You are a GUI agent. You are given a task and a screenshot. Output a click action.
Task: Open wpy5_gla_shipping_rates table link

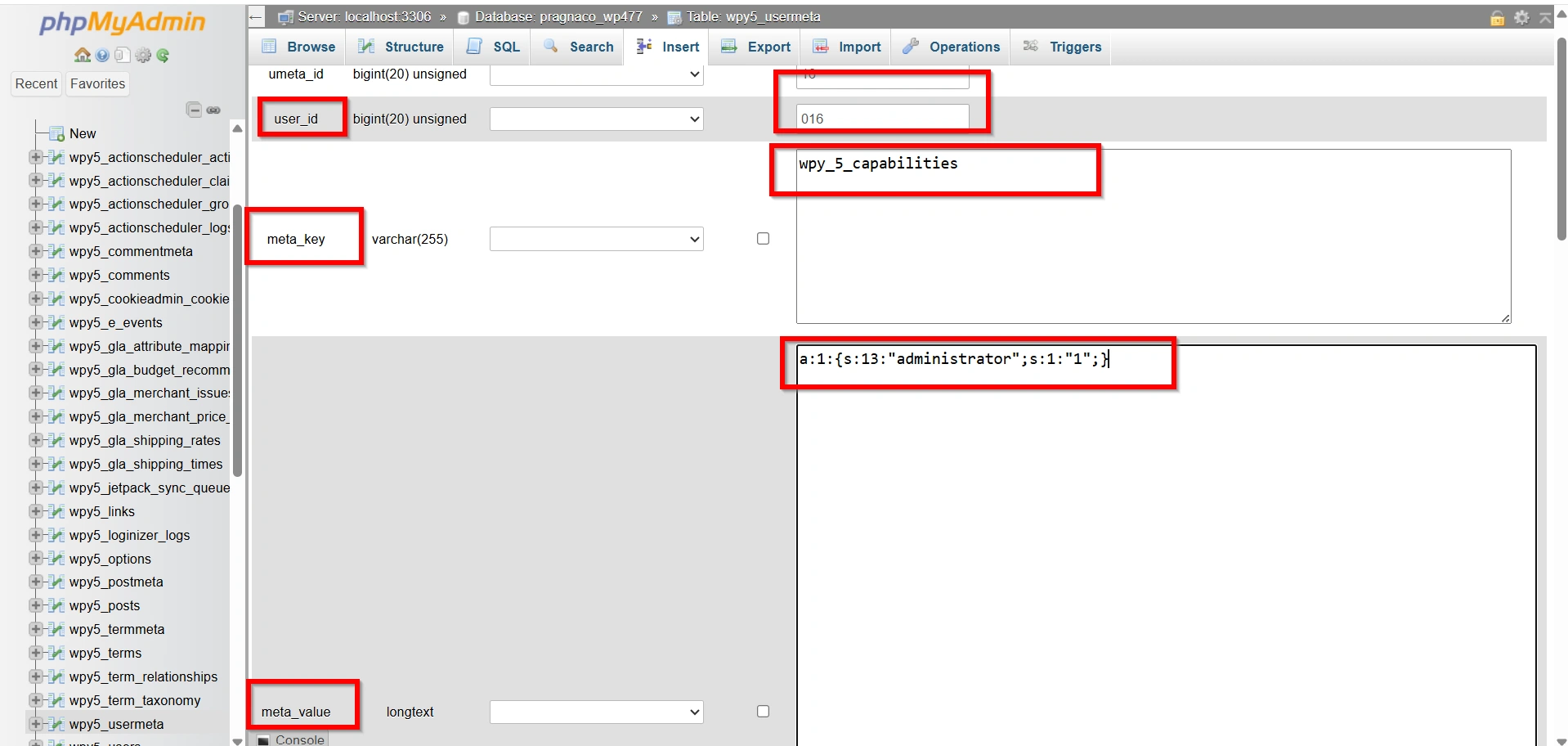point(145,440)
